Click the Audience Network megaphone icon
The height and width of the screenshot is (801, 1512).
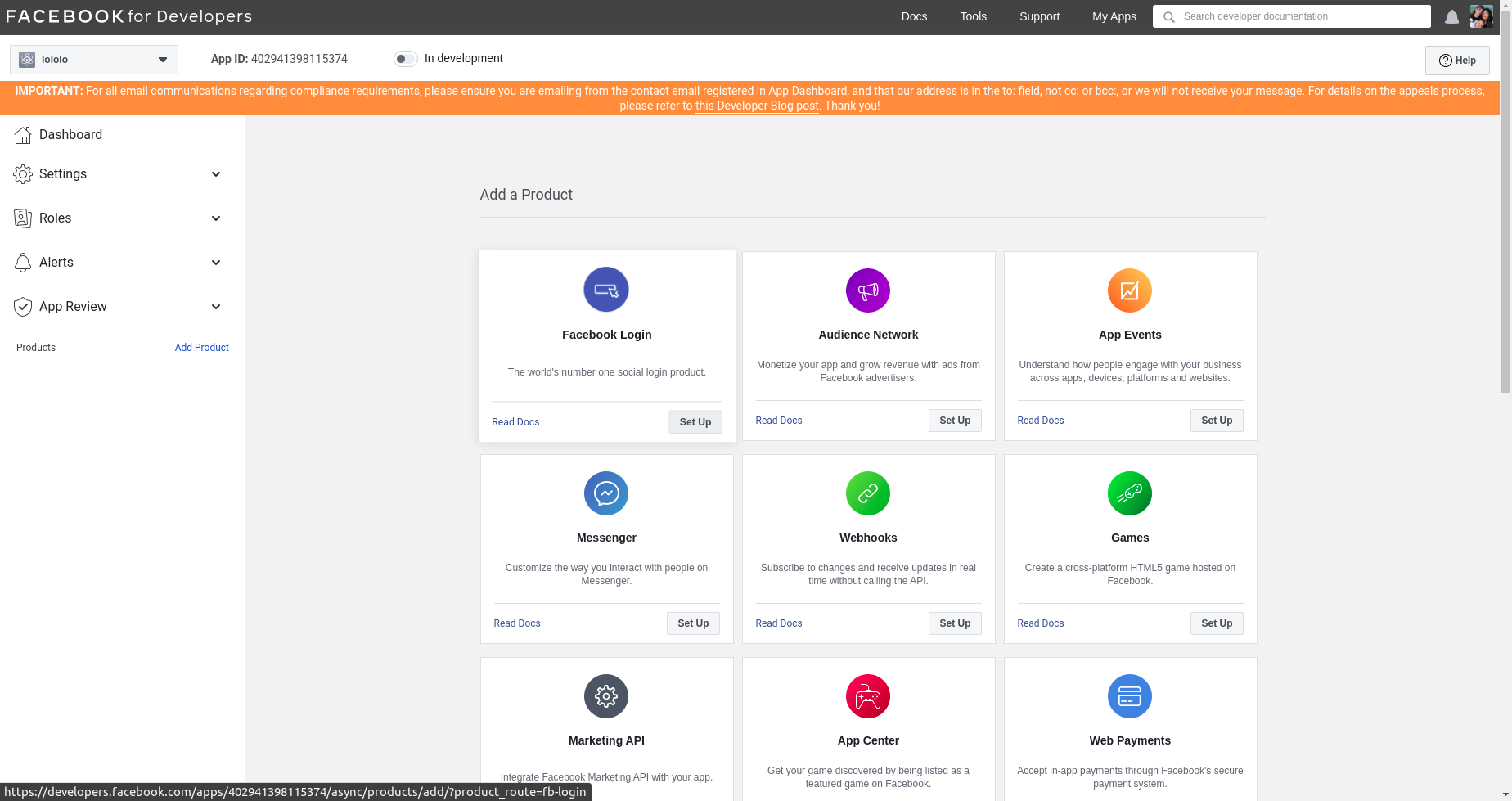pos(867,290)
